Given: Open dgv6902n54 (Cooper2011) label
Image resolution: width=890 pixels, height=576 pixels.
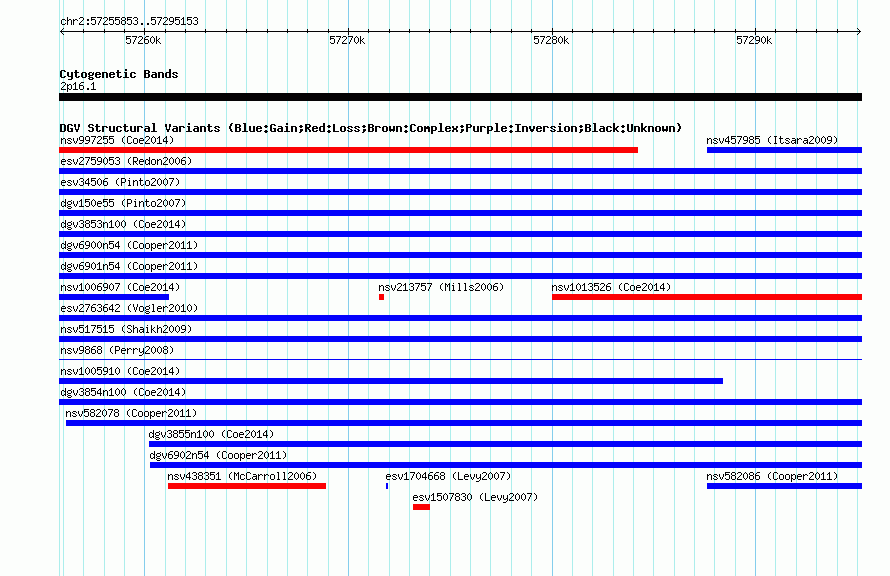Looking at the screenshot, I should coord(218,455).
